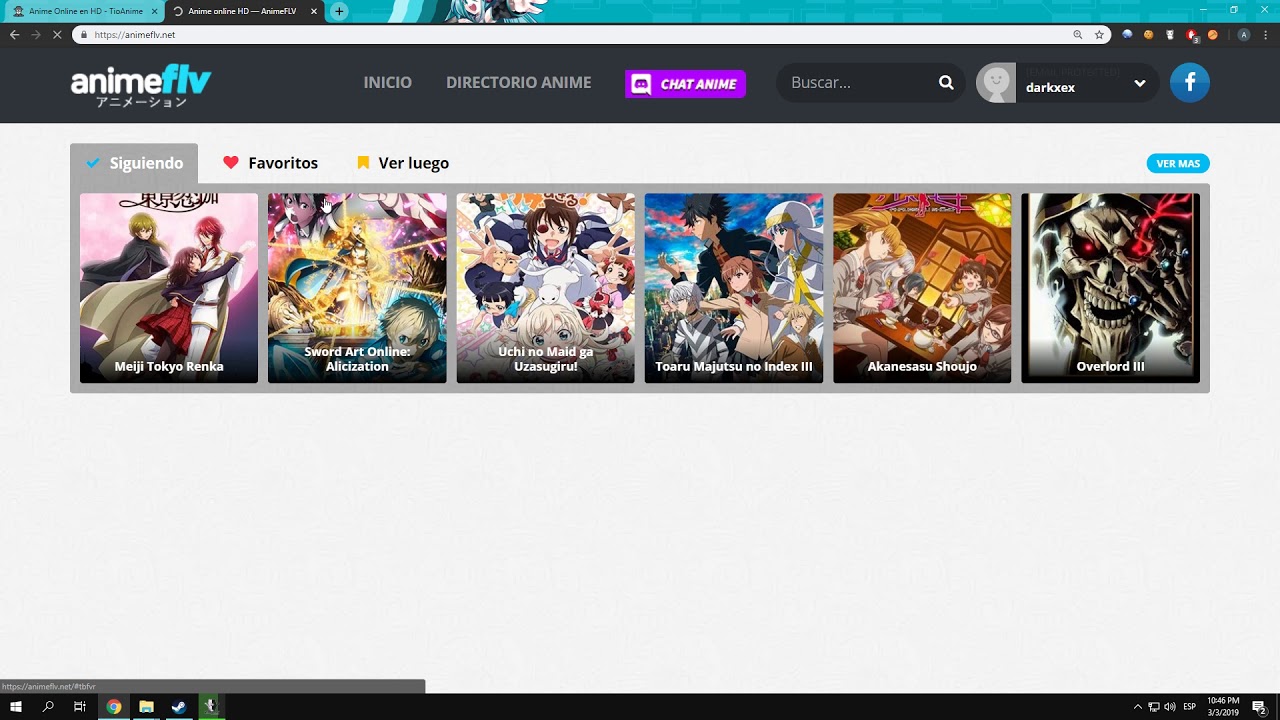Bookmark this page with the star
This screenshot has width=1280, height=720.
pos(1099,34)
